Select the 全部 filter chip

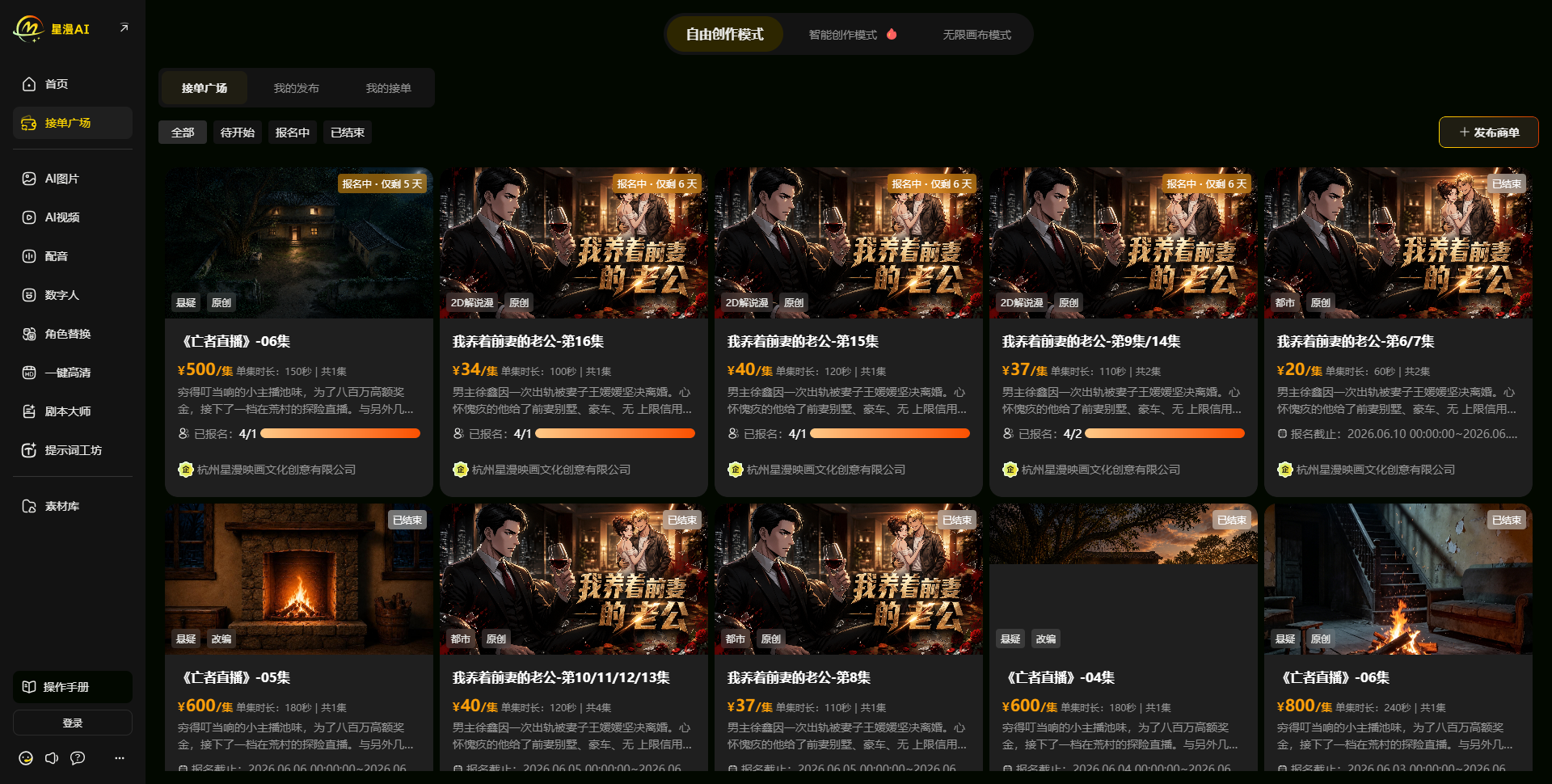183,133
